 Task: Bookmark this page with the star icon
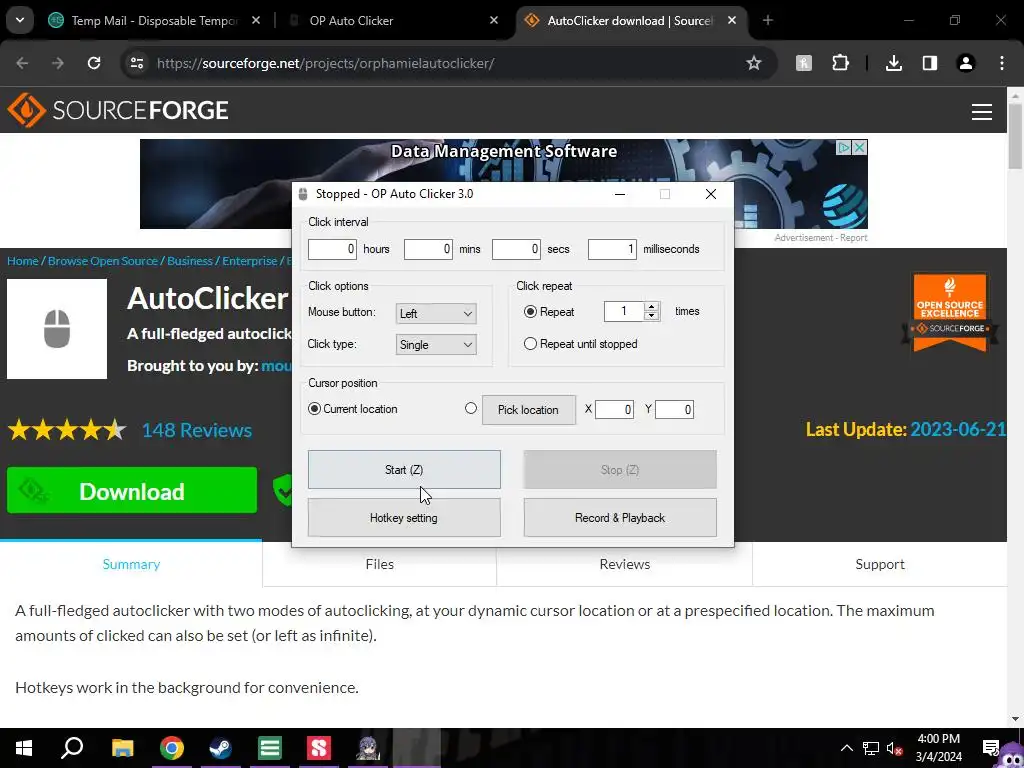(754, 63)
